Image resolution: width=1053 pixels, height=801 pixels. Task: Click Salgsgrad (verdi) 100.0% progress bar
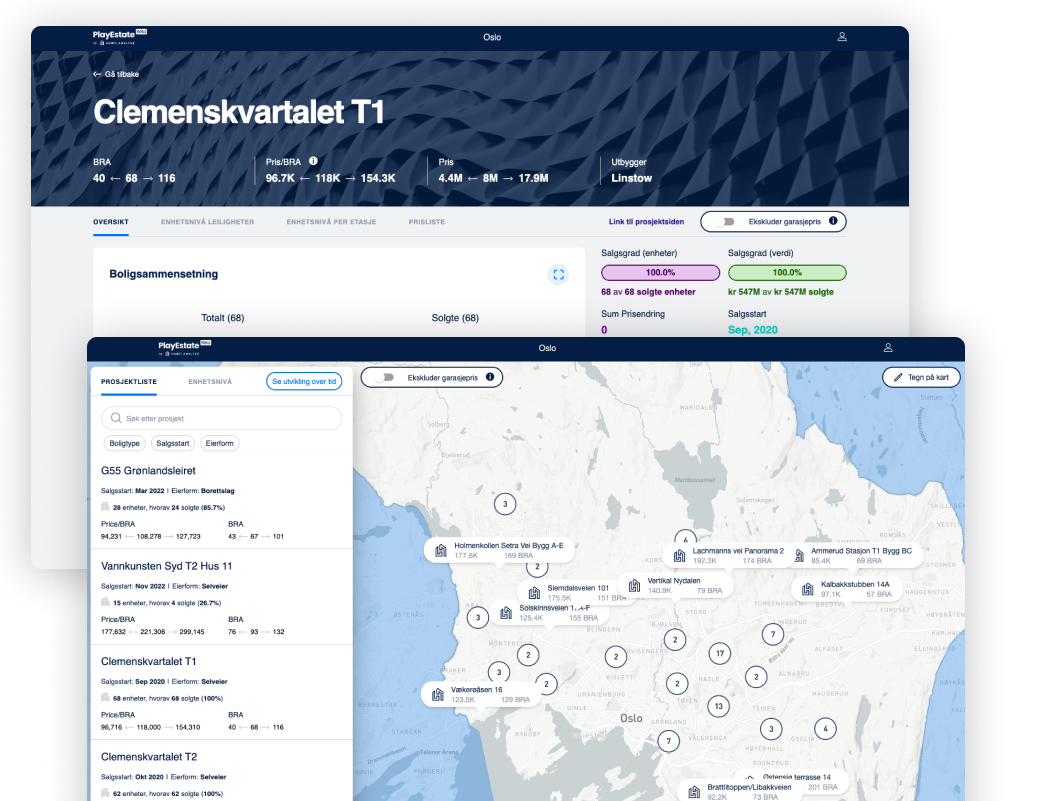787,273
